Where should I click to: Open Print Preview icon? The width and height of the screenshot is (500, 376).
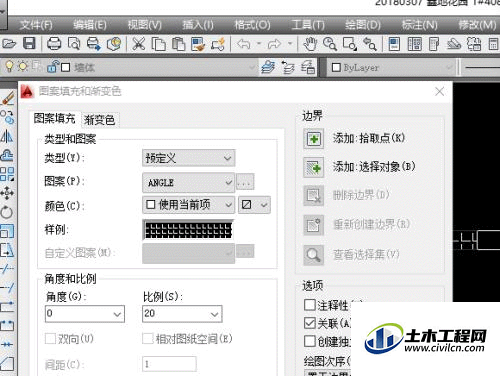tap(74, 44)
